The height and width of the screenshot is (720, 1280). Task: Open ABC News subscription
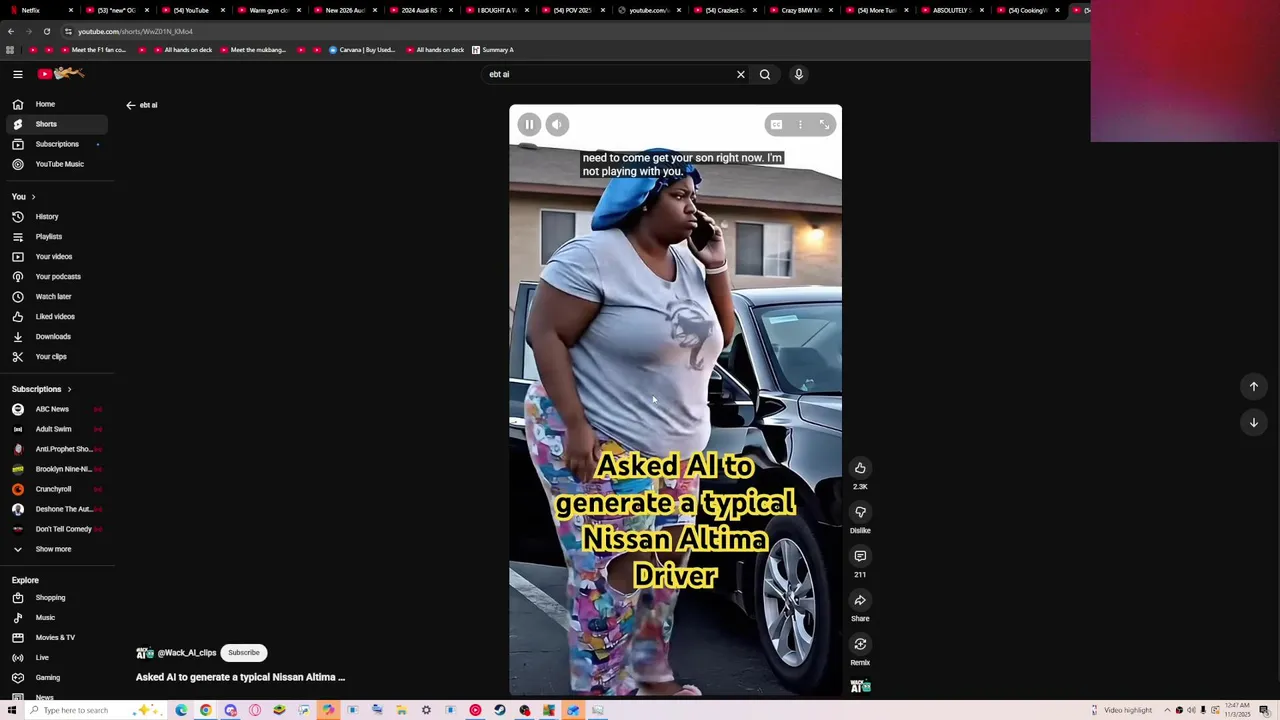tap(57, 409)
